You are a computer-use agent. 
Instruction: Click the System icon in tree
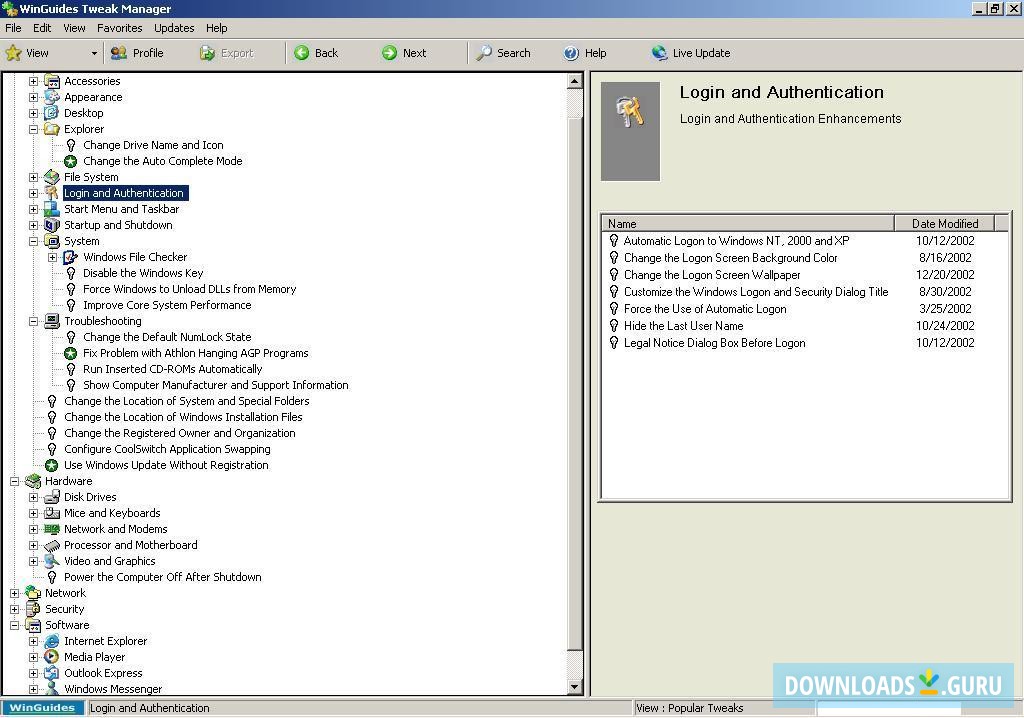point(52,241)
